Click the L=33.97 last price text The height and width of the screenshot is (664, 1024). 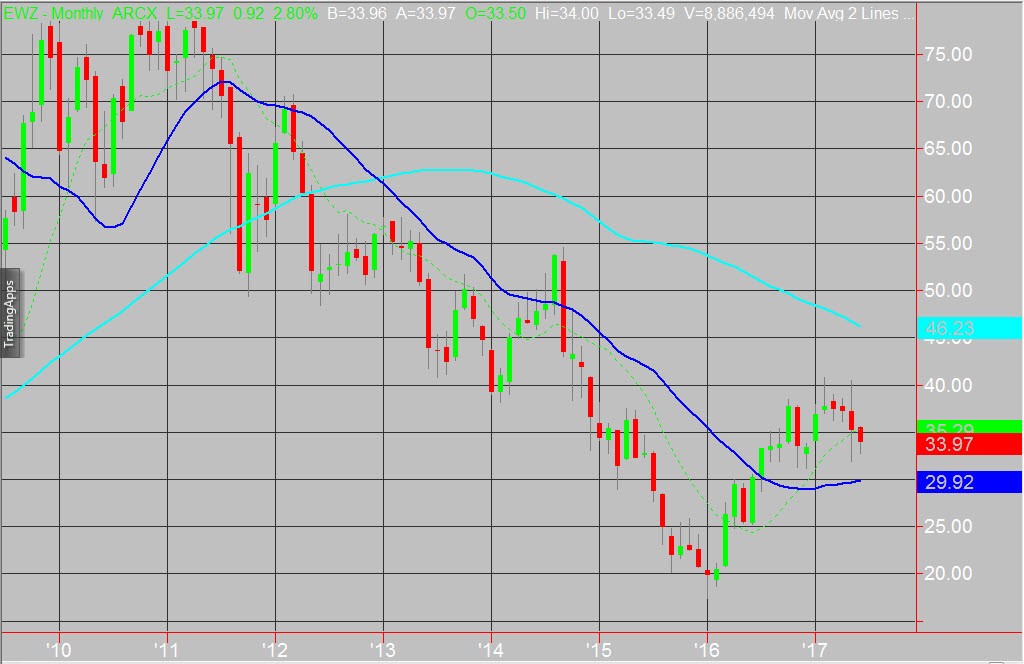[195, 13]
